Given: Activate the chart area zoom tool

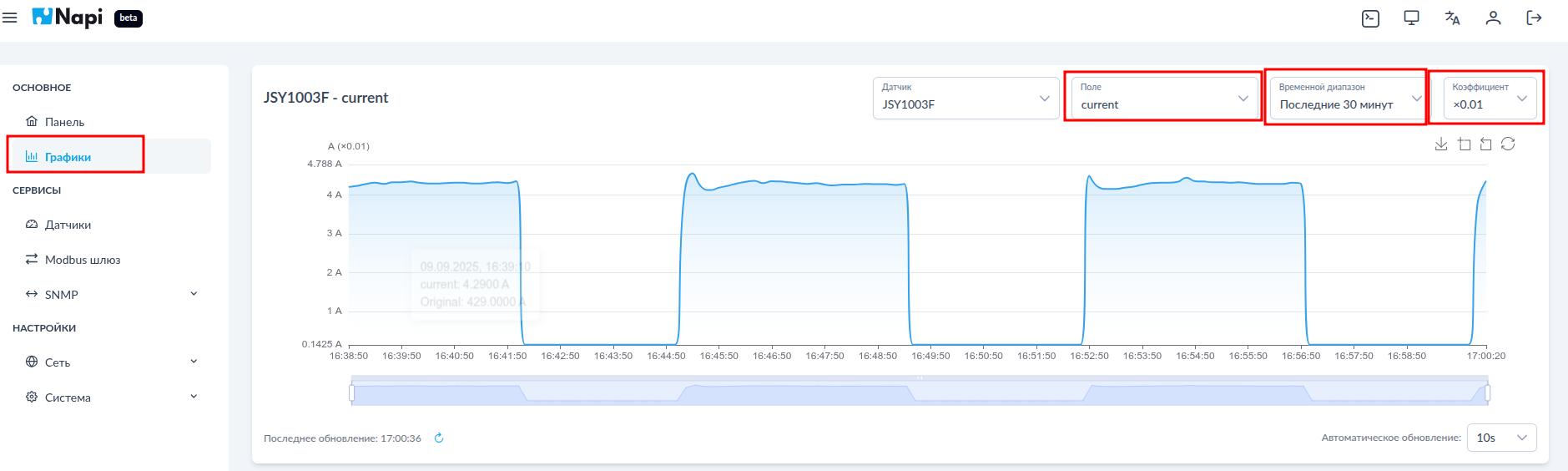Looking at the screenshot, I should click(x=1464, y=144).
